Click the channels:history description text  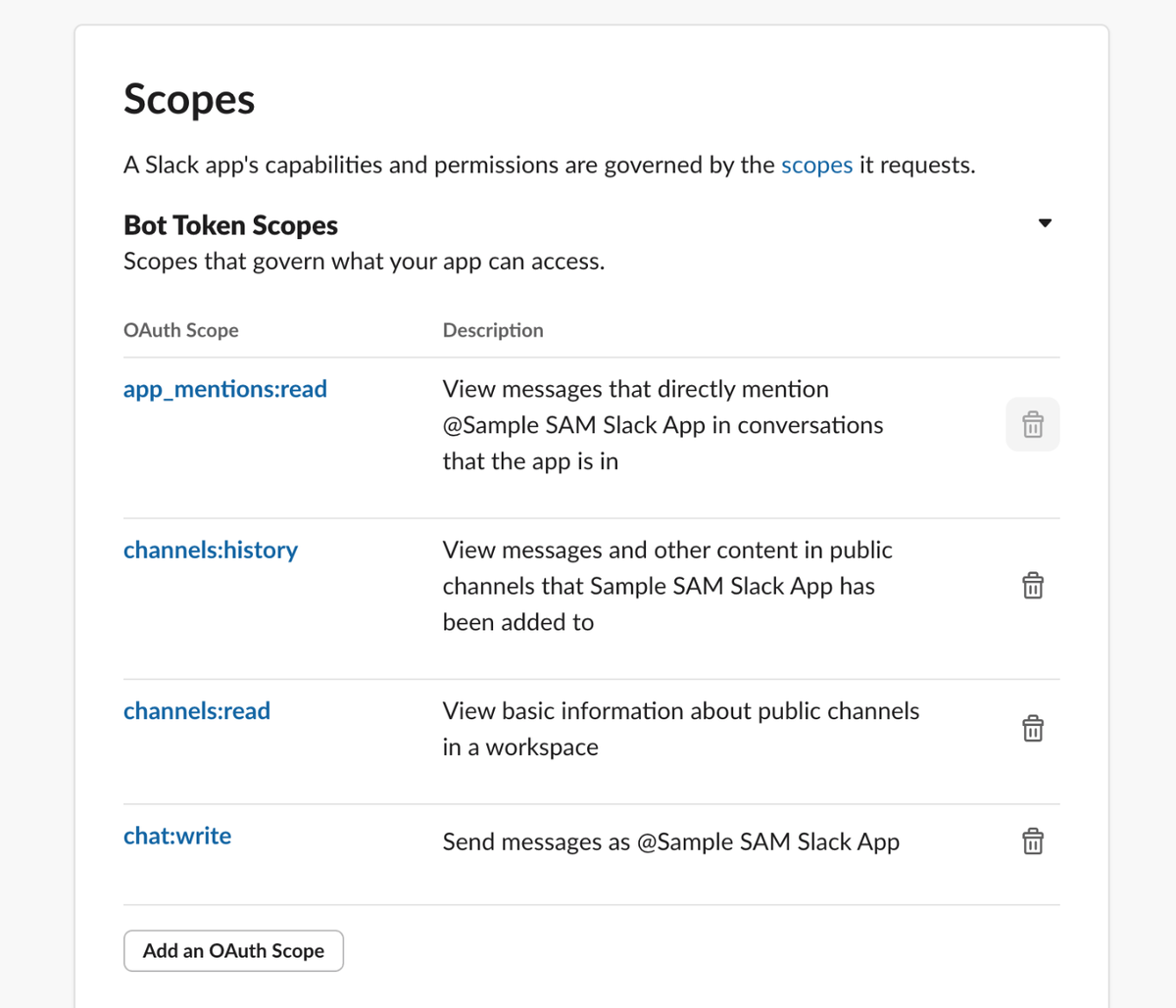tap(666, 586)
